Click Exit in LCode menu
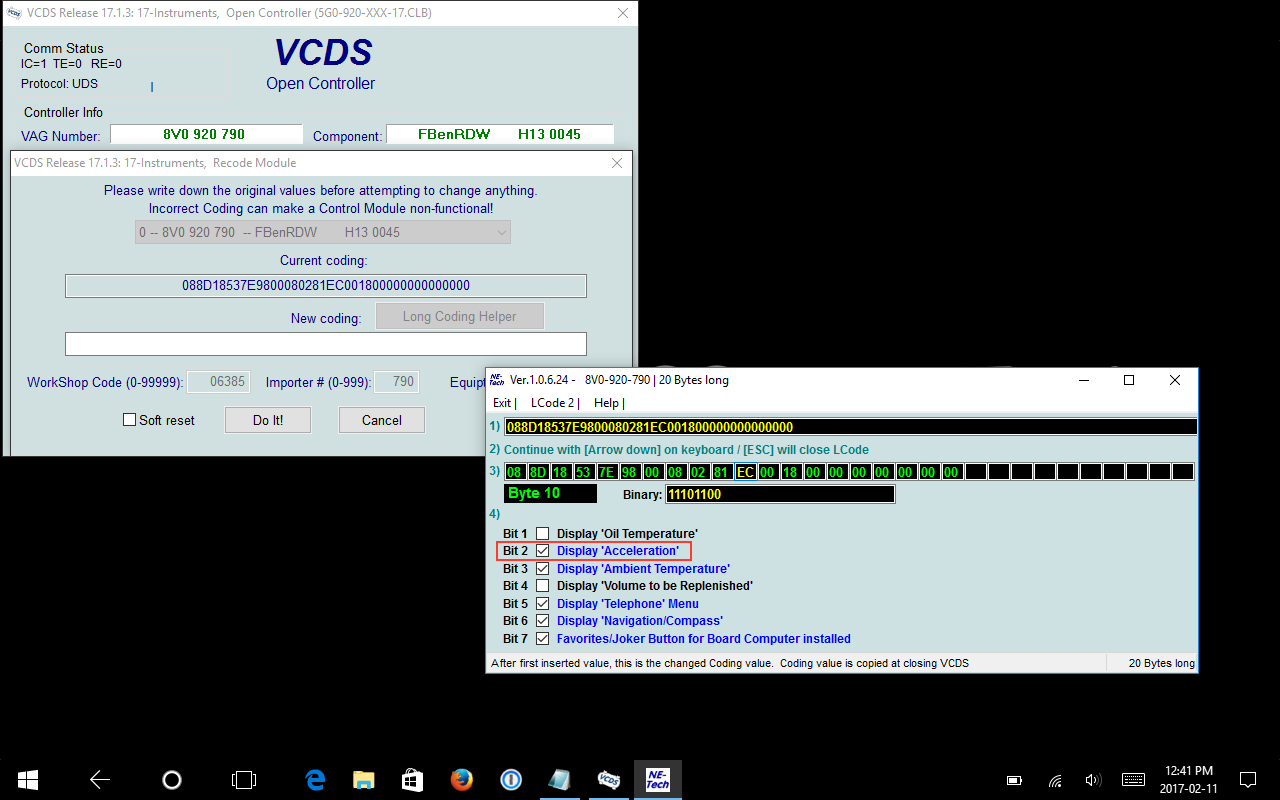The width and height of the screenshot is (1280, 800). [503, 403]
